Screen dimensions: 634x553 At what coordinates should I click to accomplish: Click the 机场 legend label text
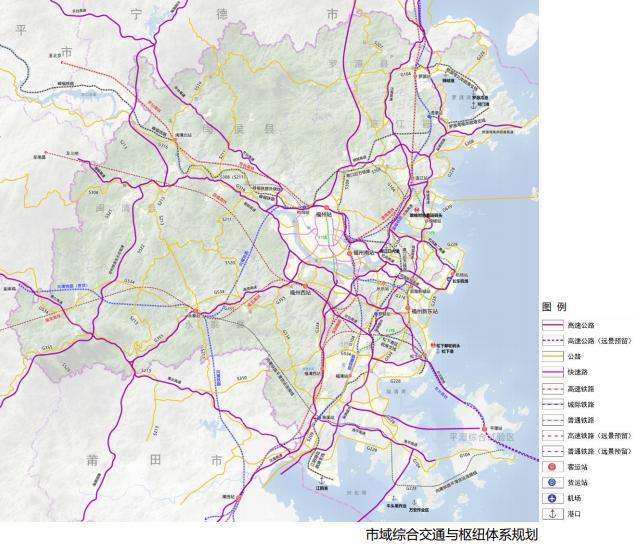click(x=575, y=498)
